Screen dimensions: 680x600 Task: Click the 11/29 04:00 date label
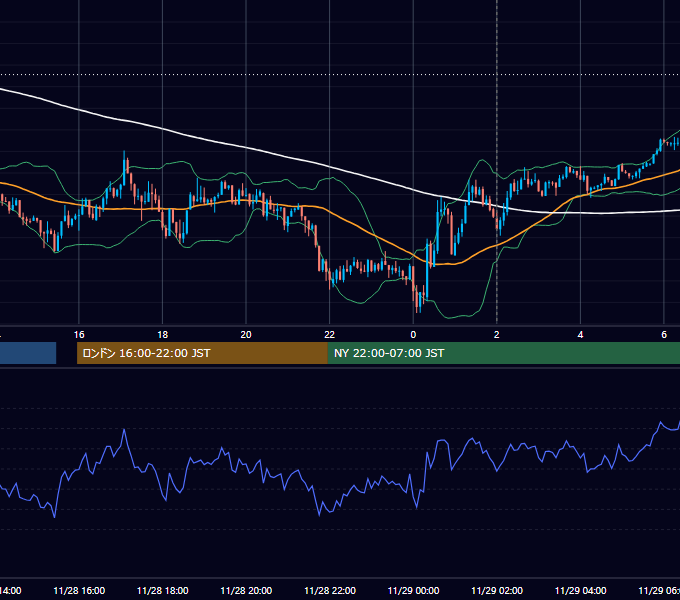coord(581,591)
